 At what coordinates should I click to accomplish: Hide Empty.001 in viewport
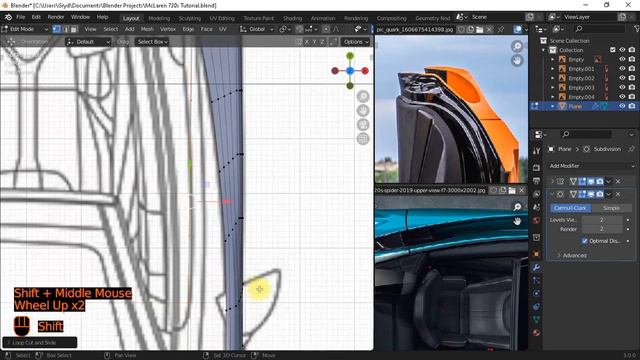(x=622, y=69)
